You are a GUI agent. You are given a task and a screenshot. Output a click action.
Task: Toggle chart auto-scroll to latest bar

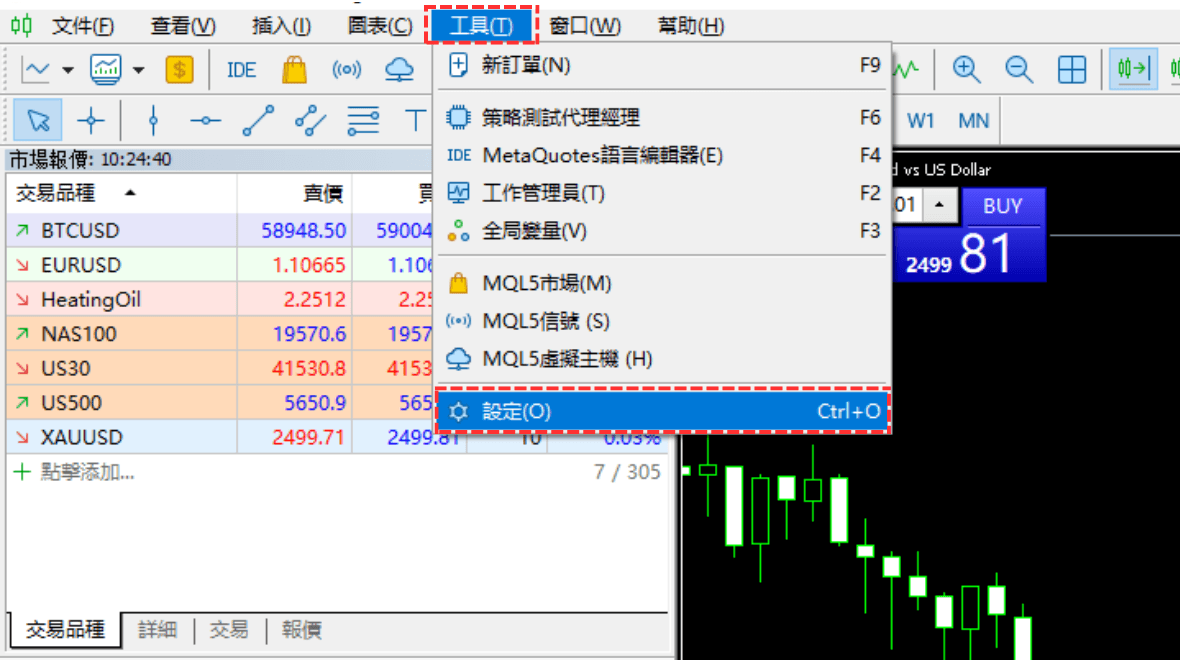1133,69
